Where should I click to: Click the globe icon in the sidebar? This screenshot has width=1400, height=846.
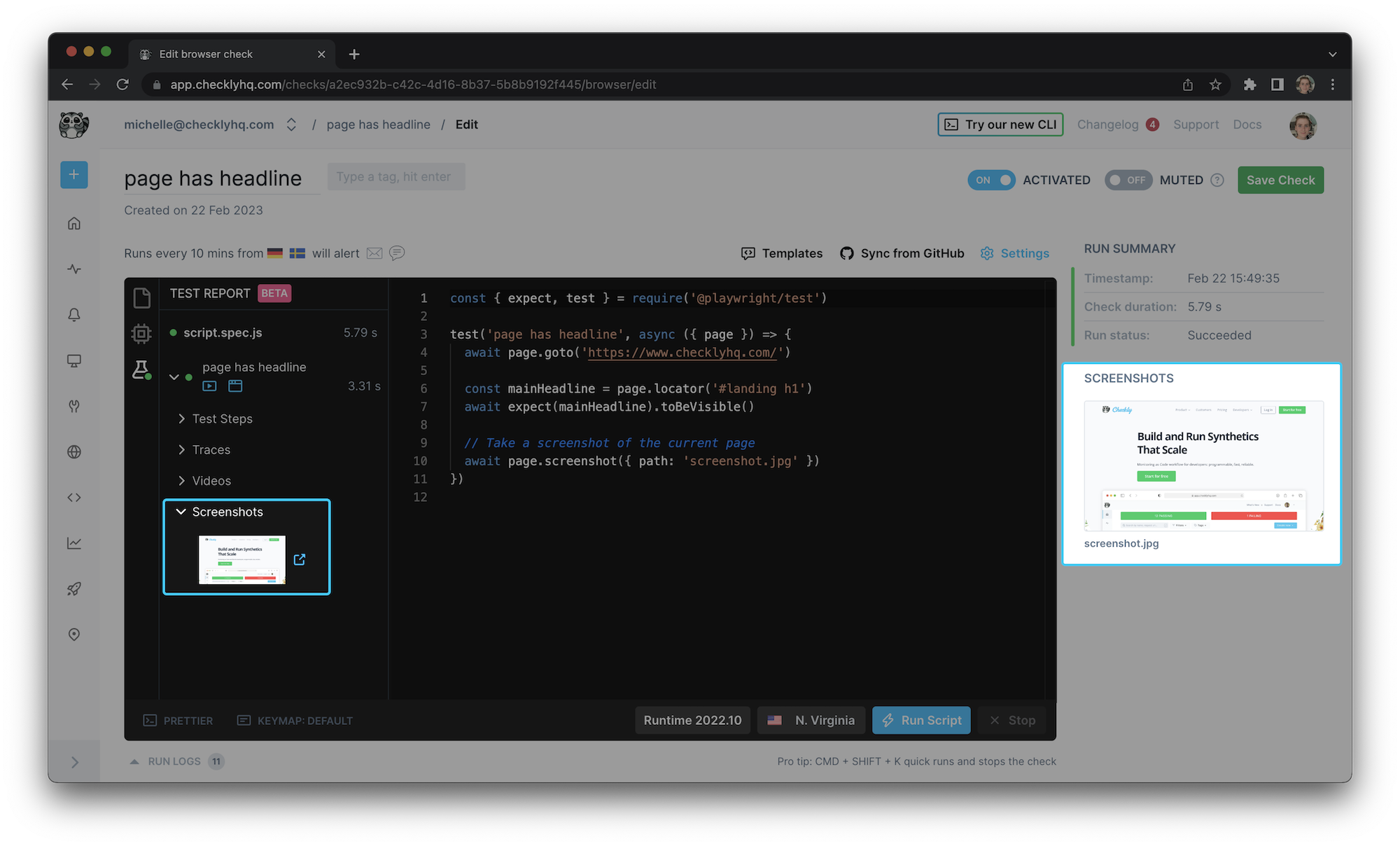coord(73,452)
